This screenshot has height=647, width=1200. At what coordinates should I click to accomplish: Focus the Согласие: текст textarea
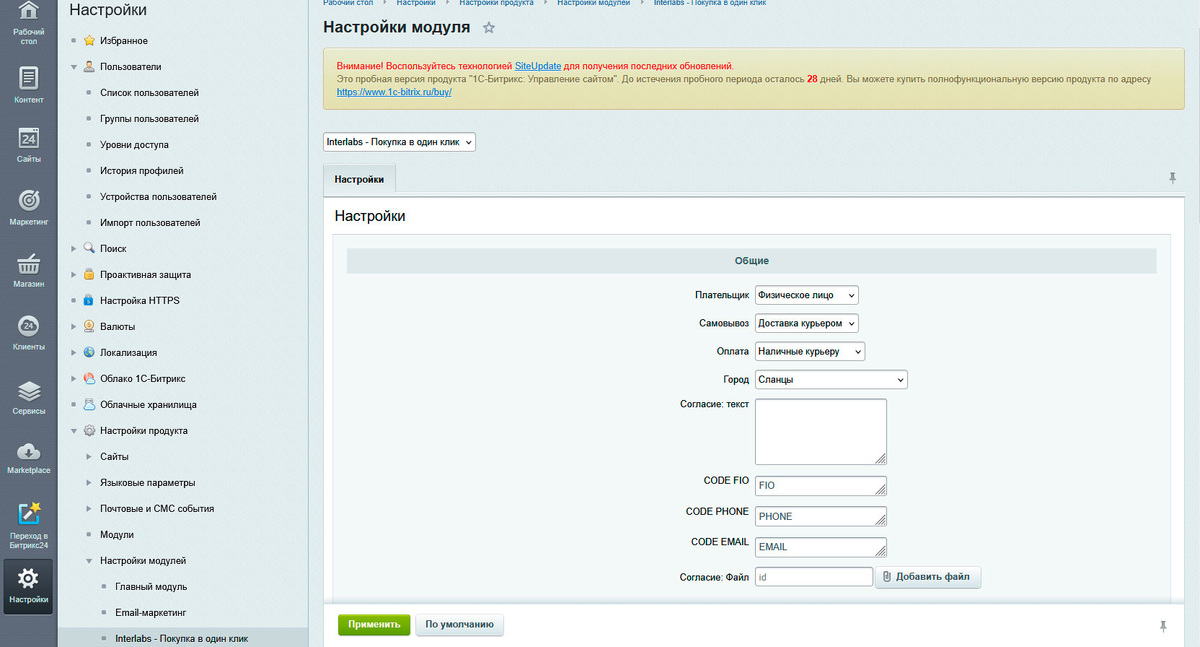point(821,431)
